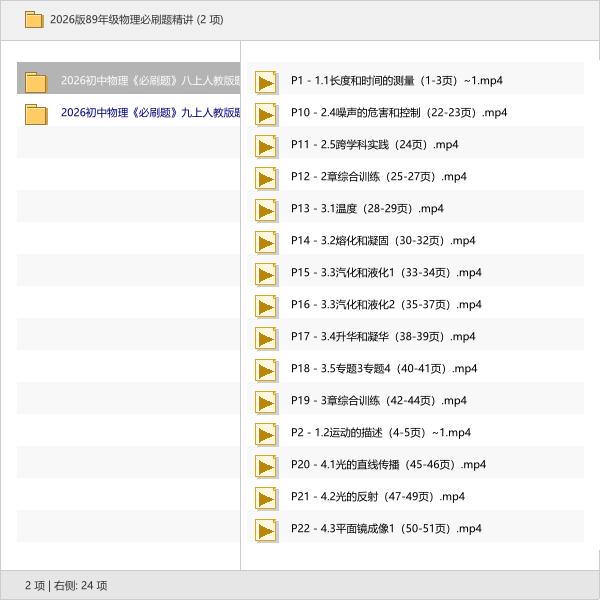Click the video icon beside P20 - 4.1光的直线传播

pos(266,465)
